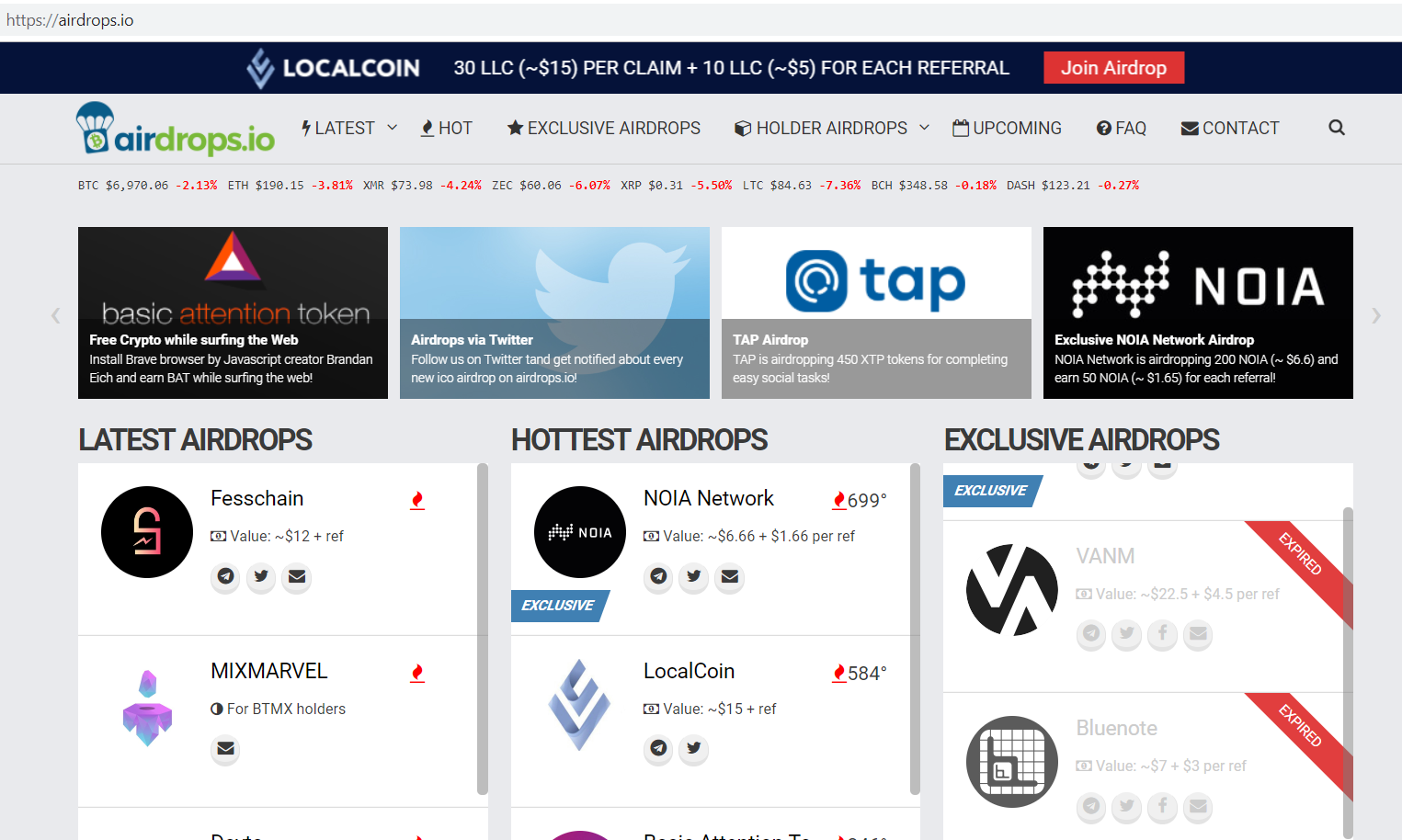Image resolution: width=1402 pixels, height=840 pixels.
Task: Click the search magnifier icon in navbar
Action: pos(1337,128)
